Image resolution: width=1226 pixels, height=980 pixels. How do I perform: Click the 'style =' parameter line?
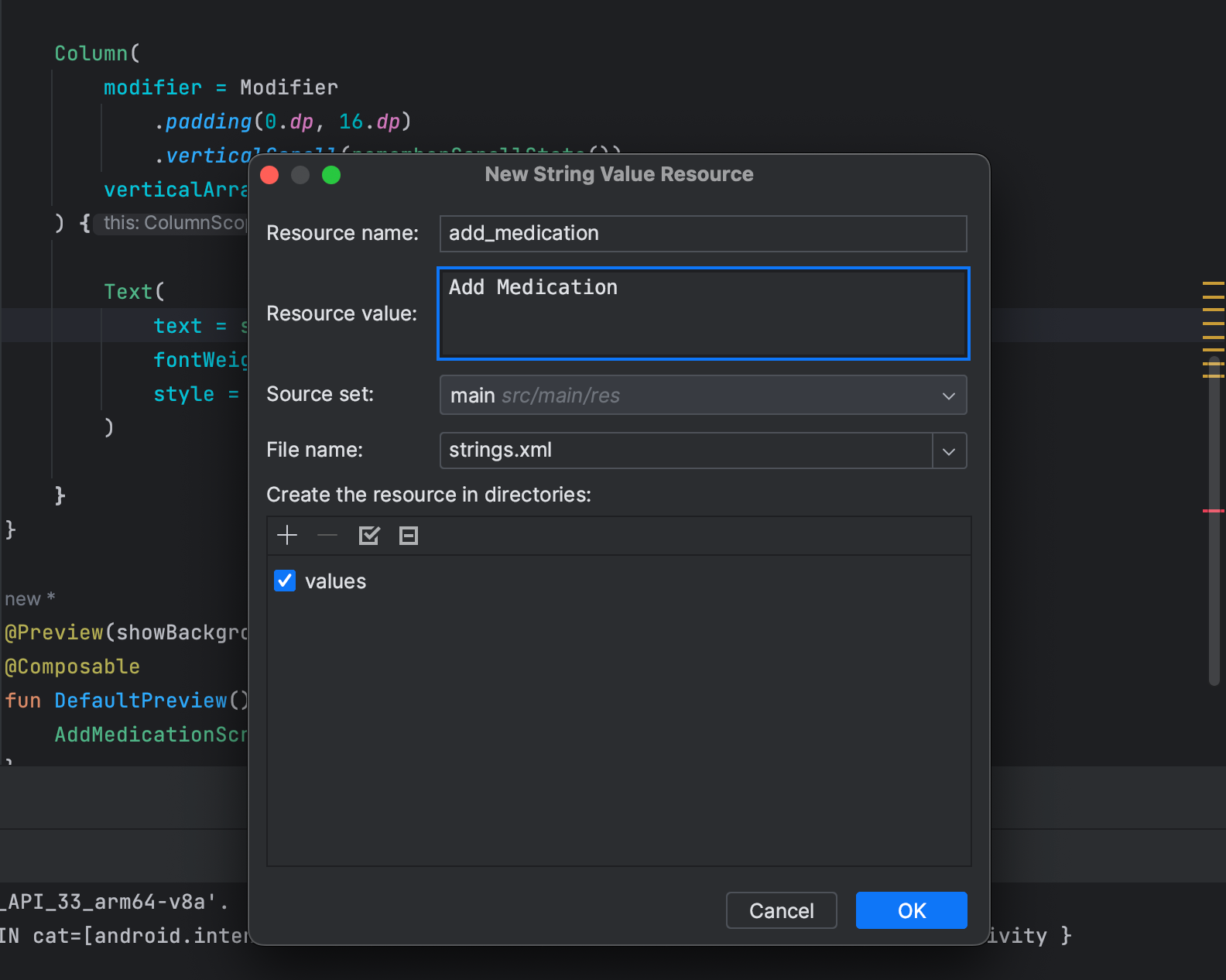tap(196, 394)
